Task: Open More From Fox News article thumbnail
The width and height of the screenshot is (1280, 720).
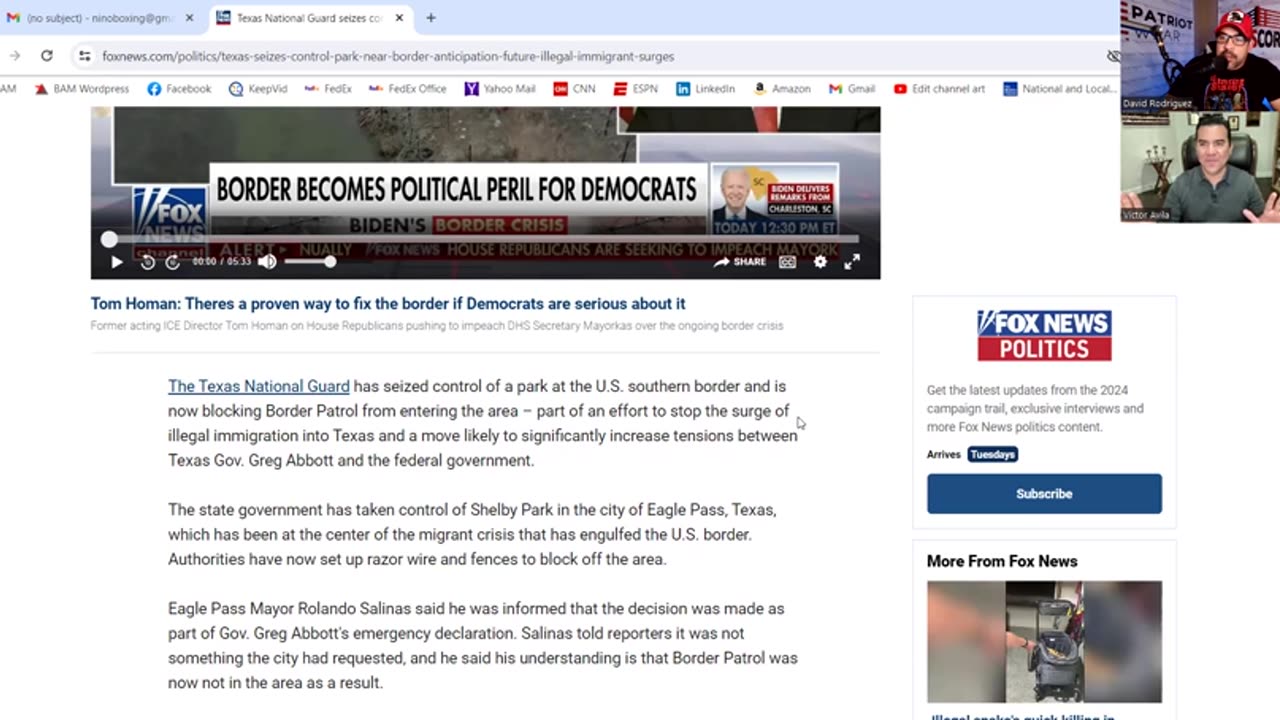Action: click(1044, 642)
